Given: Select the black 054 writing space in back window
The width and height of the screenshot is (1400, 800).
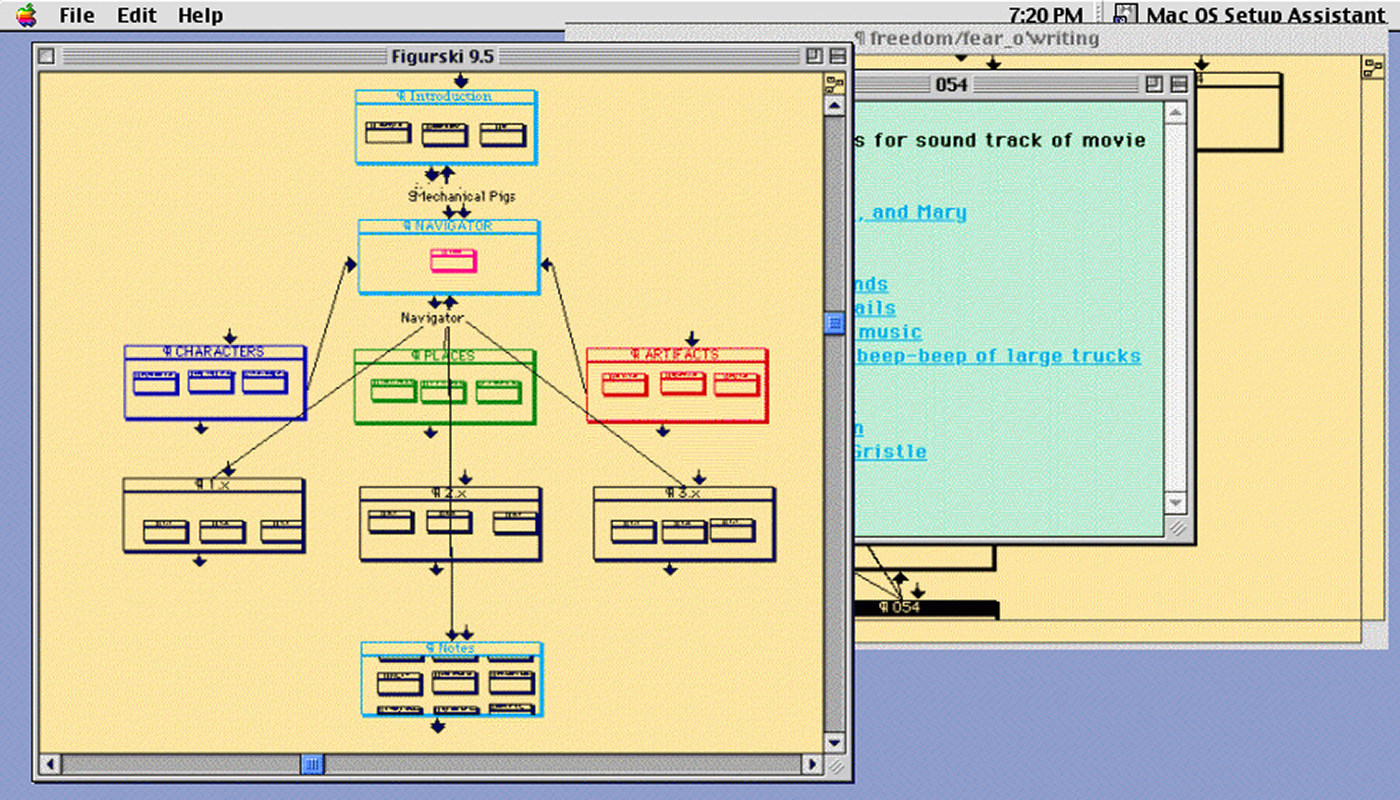Looking at the screenshot, I should 927,608.
